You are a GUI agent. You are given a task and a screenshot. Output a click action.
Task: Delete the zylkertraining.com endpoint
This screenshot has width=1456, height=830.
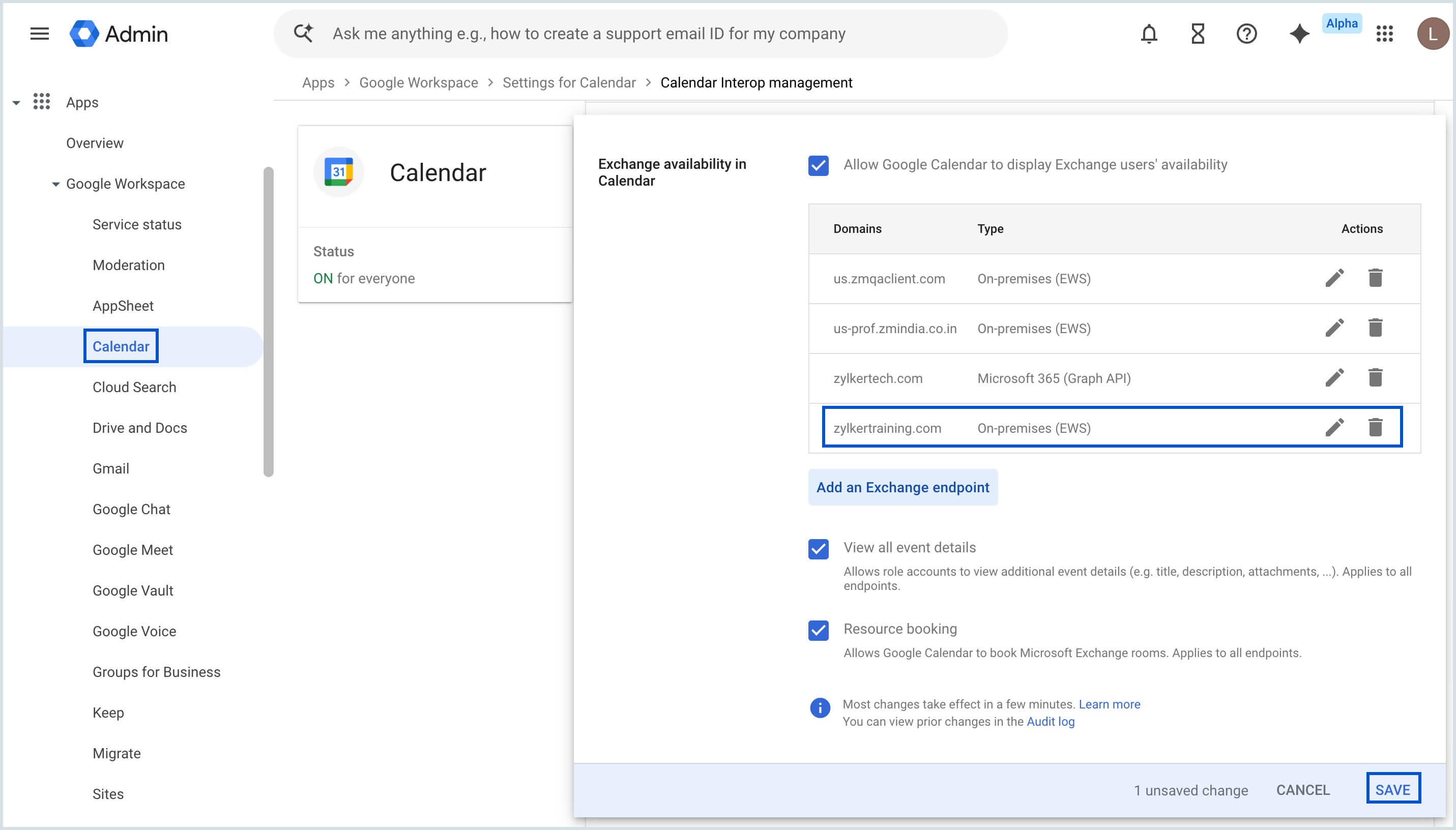[x=1375, y=427]
